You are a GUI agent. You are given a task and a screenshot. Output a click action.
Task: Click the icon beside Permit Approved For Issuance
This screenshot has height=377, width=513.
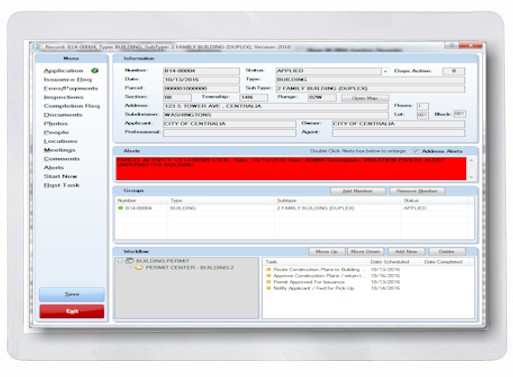(x=269, y=282)
